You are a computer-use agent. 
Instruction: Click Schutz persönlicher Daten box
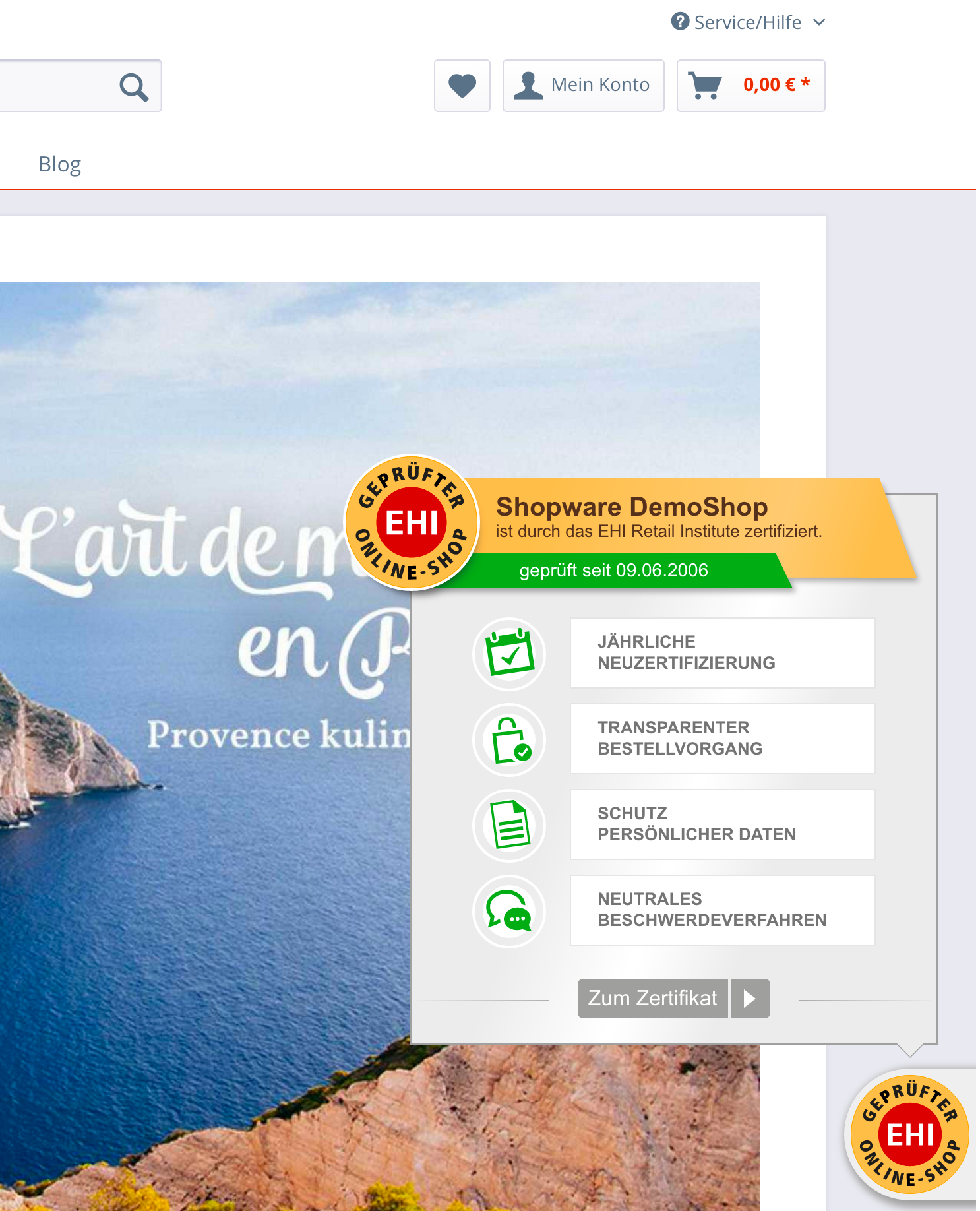tap(722, 824)
